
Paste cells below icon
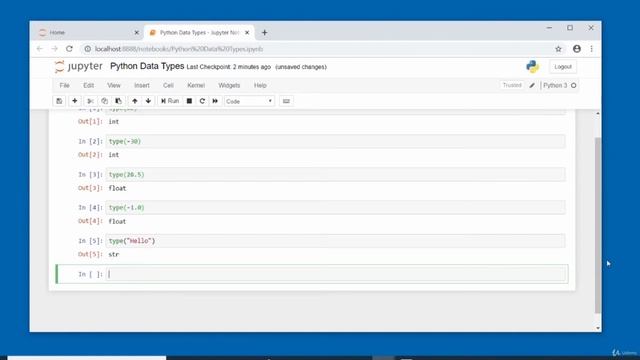coord(118,101)
